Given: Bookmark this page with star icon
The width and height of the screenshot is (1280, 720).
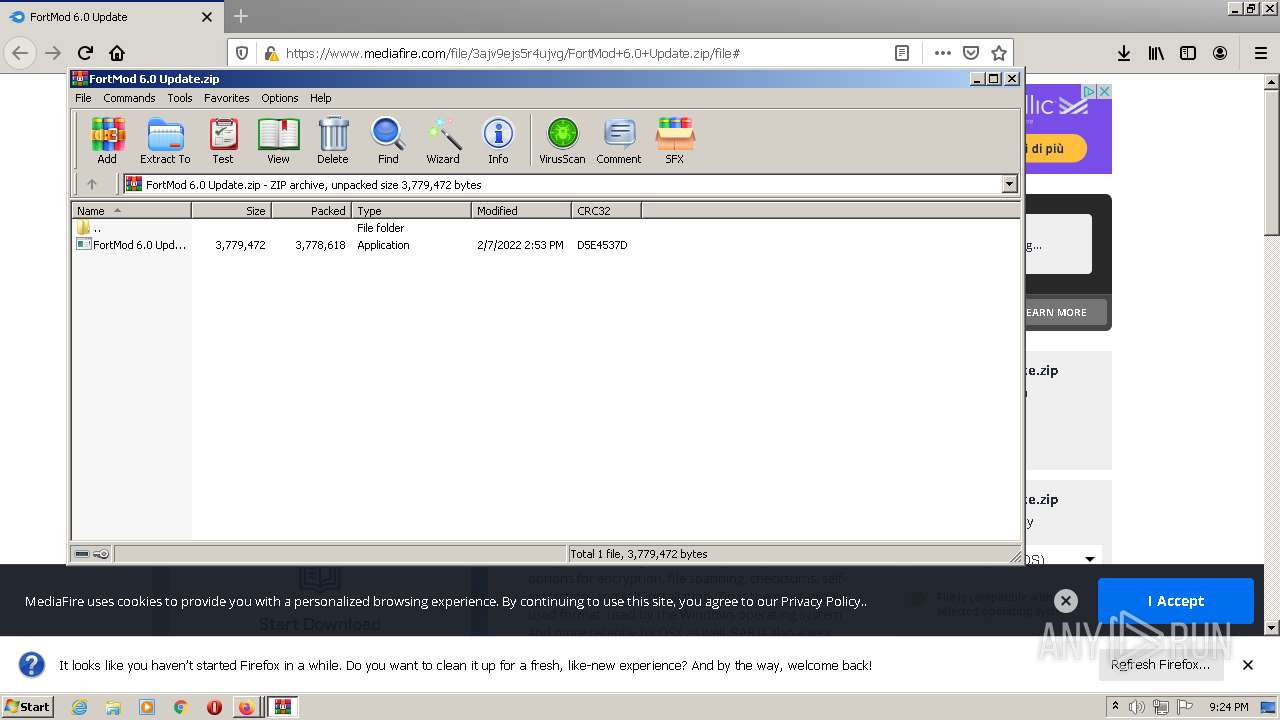Looking at the screenshot, I should pos(998,53).
